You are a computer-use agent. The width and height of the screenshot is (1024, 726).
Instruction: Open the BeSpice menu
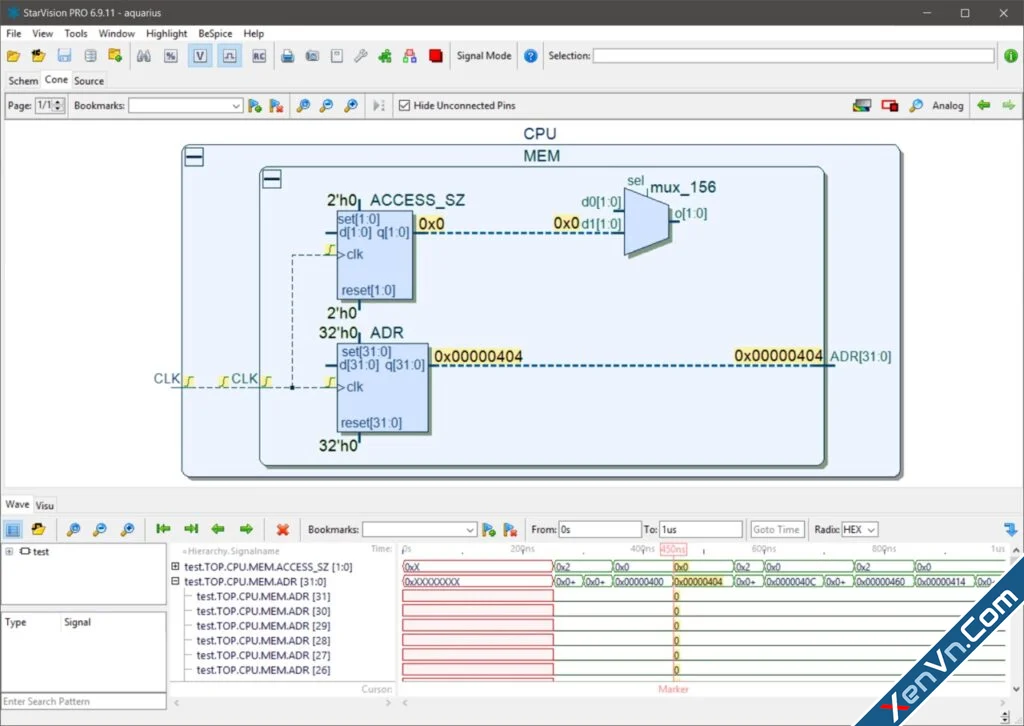pos(215,33)
